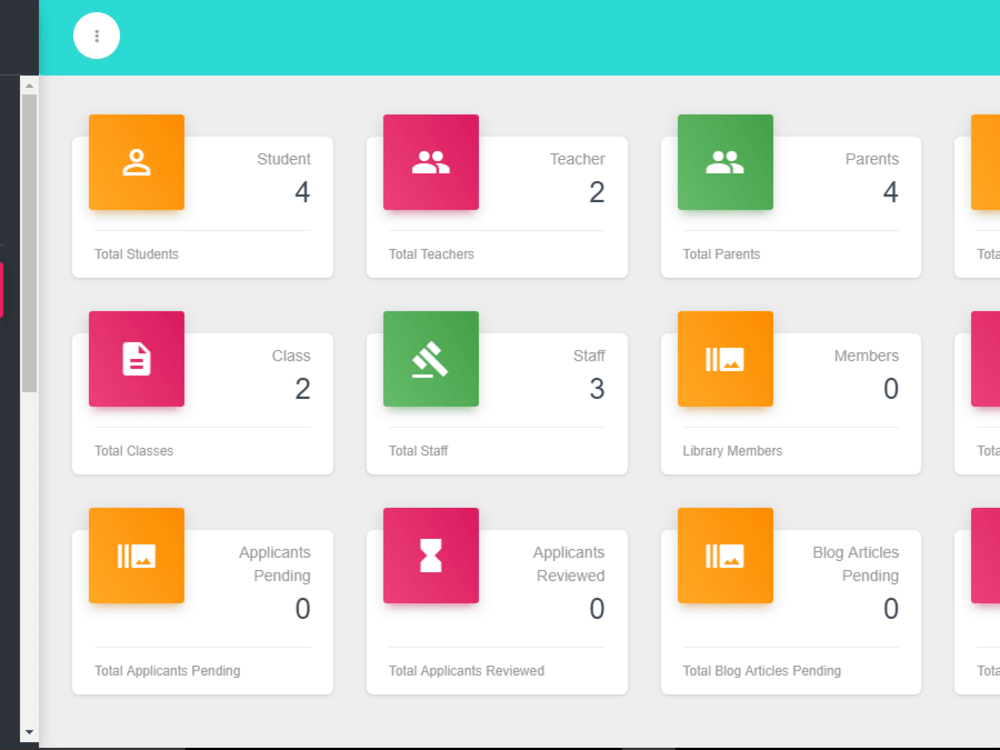Click the sidebar scrollbar down arrow
Viewport: 1000px width, 750px height.
point(29,732)
